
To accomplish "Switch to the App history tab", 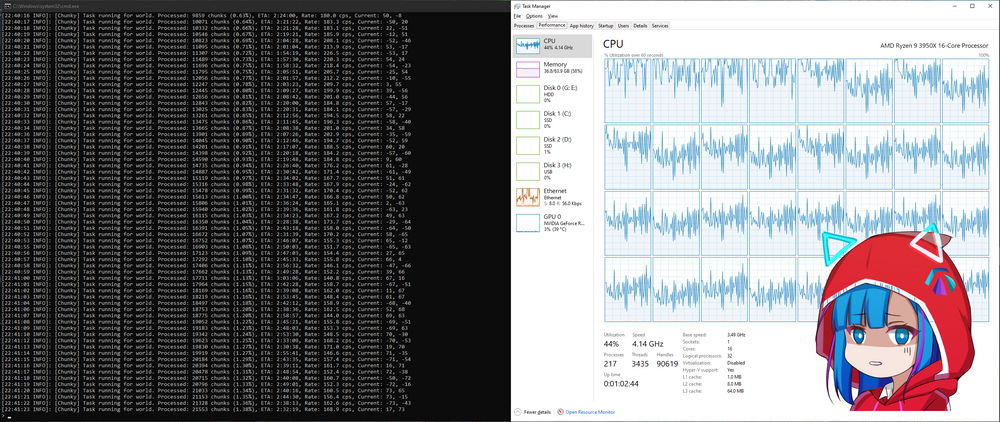I will [x=581, y=25].
